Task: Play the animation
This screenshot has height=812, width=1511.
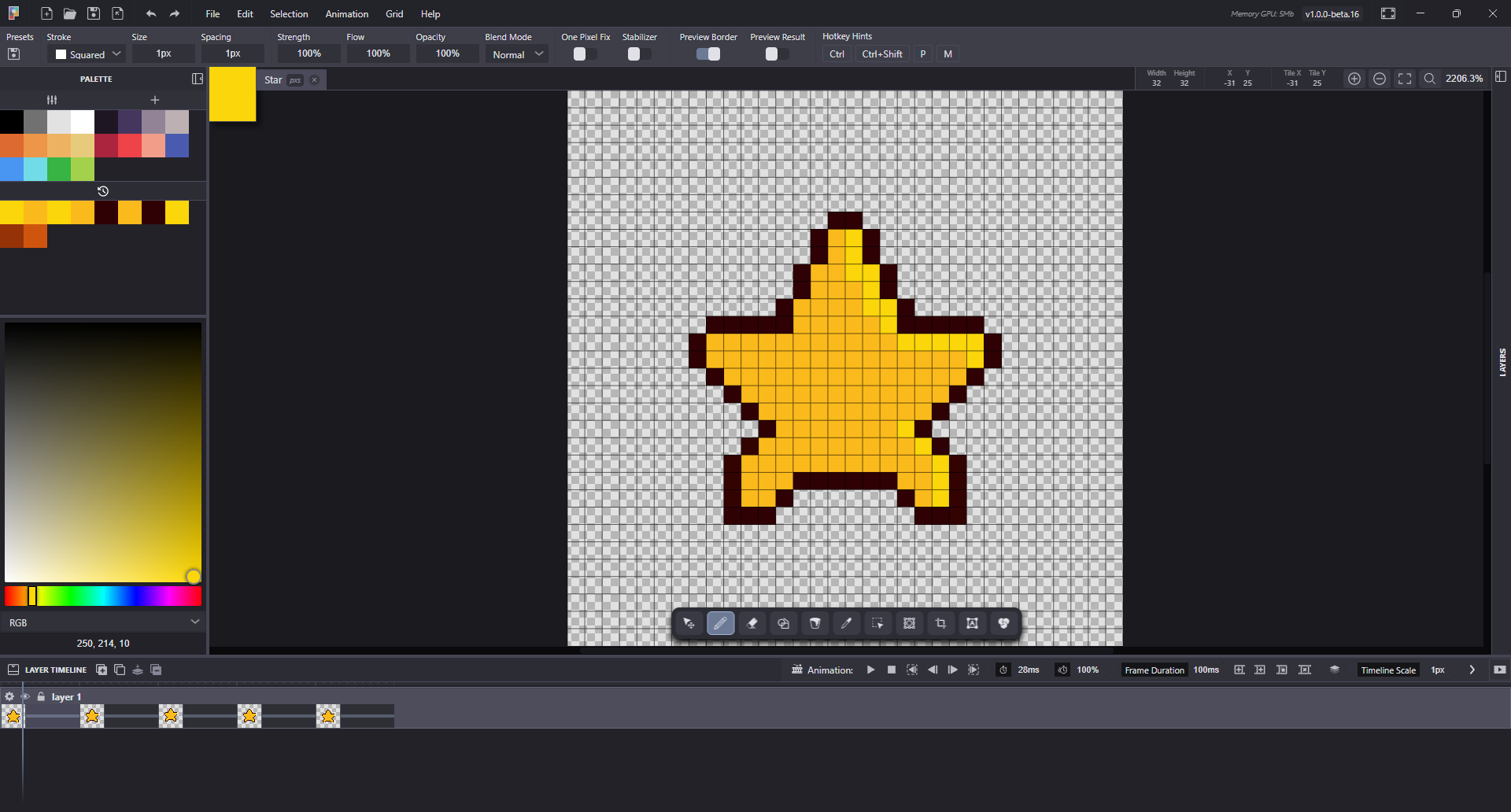Action: click(x=870, y=670)
